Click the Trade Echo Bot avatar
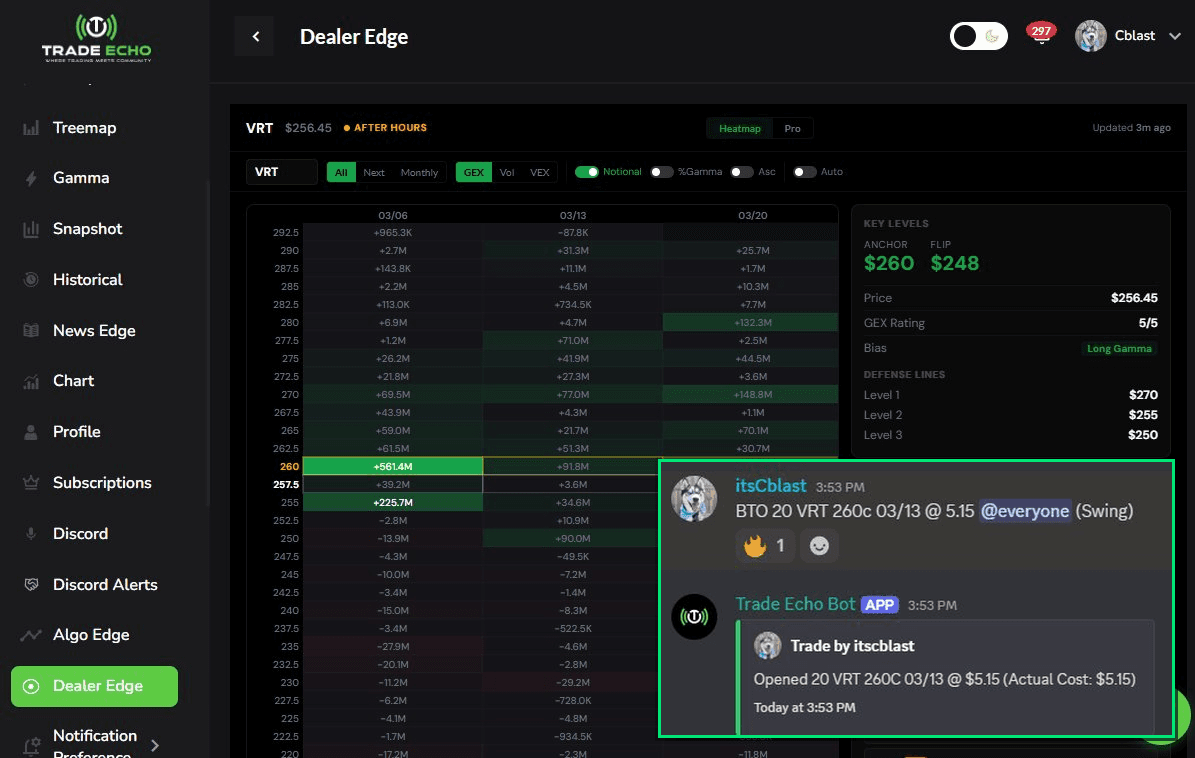Viewport: 1195px width, 758px height. 694,616
